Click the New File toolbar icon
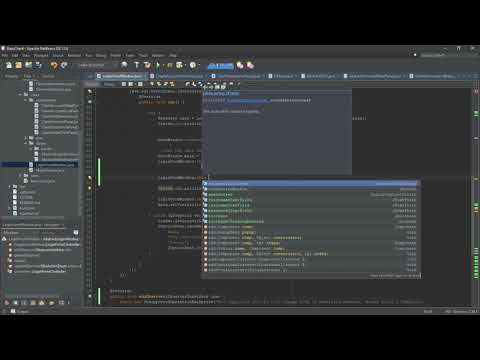 click(9, 65)
